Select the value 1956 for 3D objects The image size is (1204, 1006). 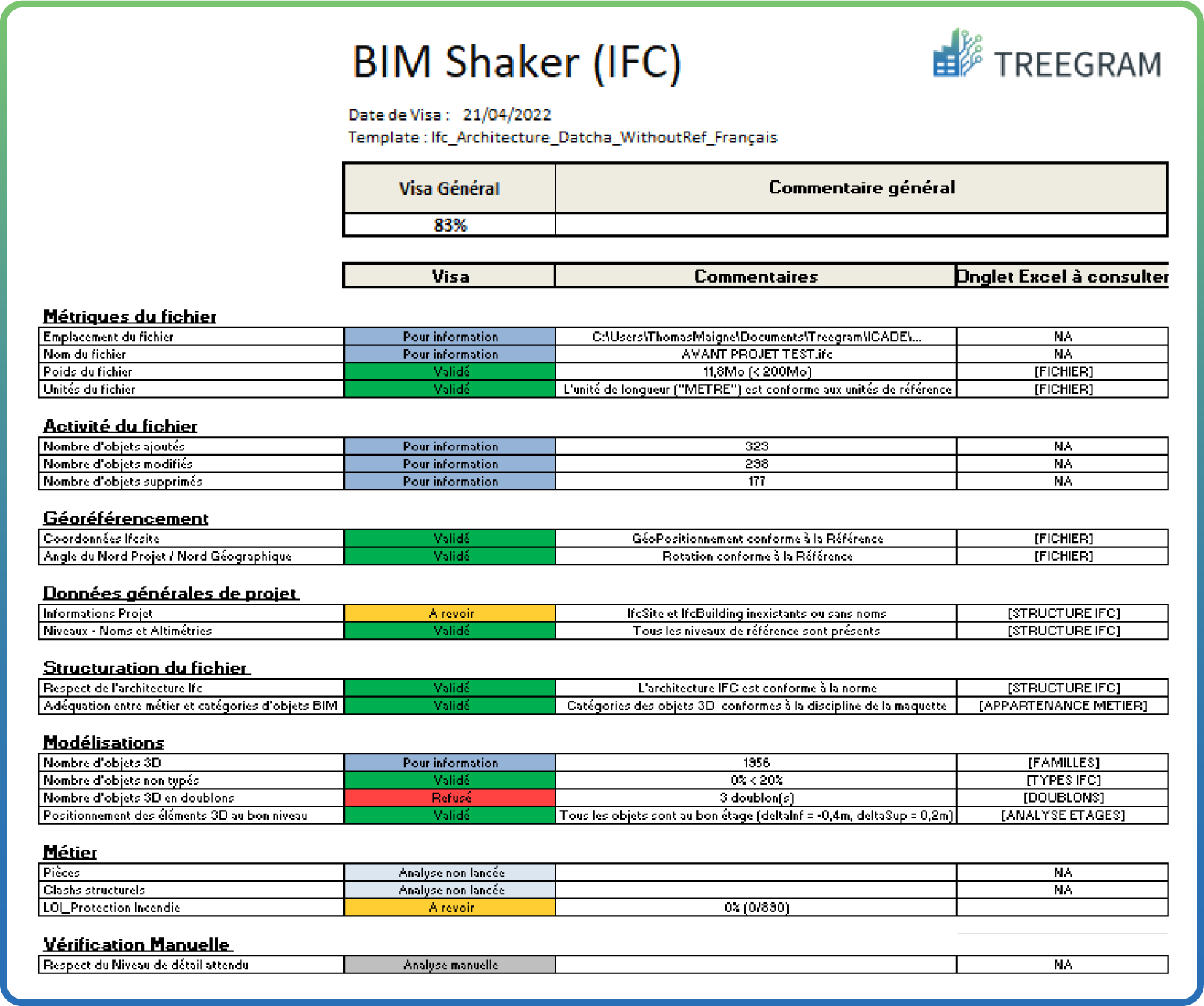coord(756,763)
